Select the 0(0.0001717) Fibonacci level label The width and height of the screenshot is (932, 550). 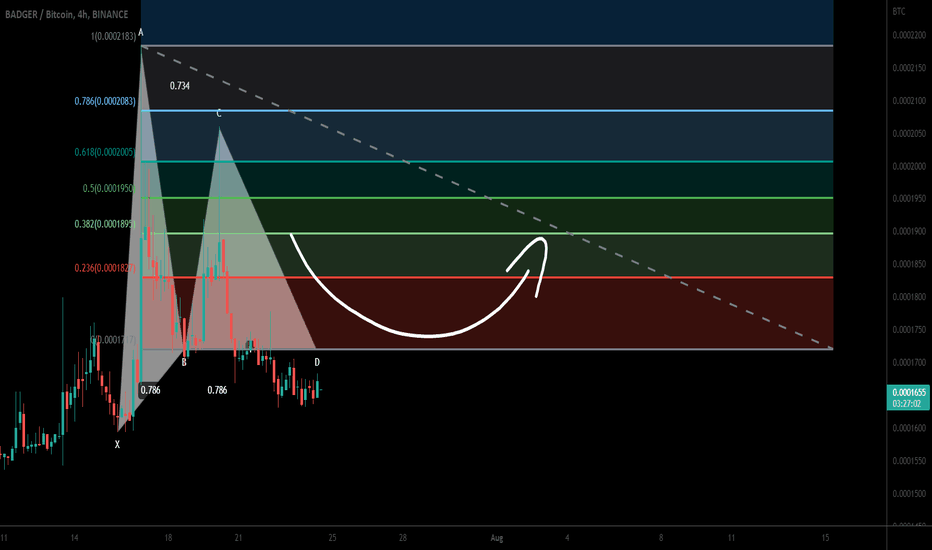tap(114, 340)
